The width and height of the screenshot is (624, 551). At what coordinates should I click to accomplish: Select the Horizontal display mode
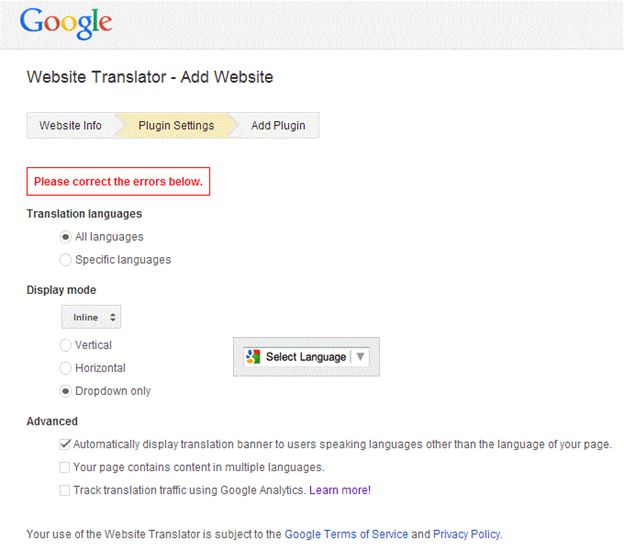pos(66,368)
